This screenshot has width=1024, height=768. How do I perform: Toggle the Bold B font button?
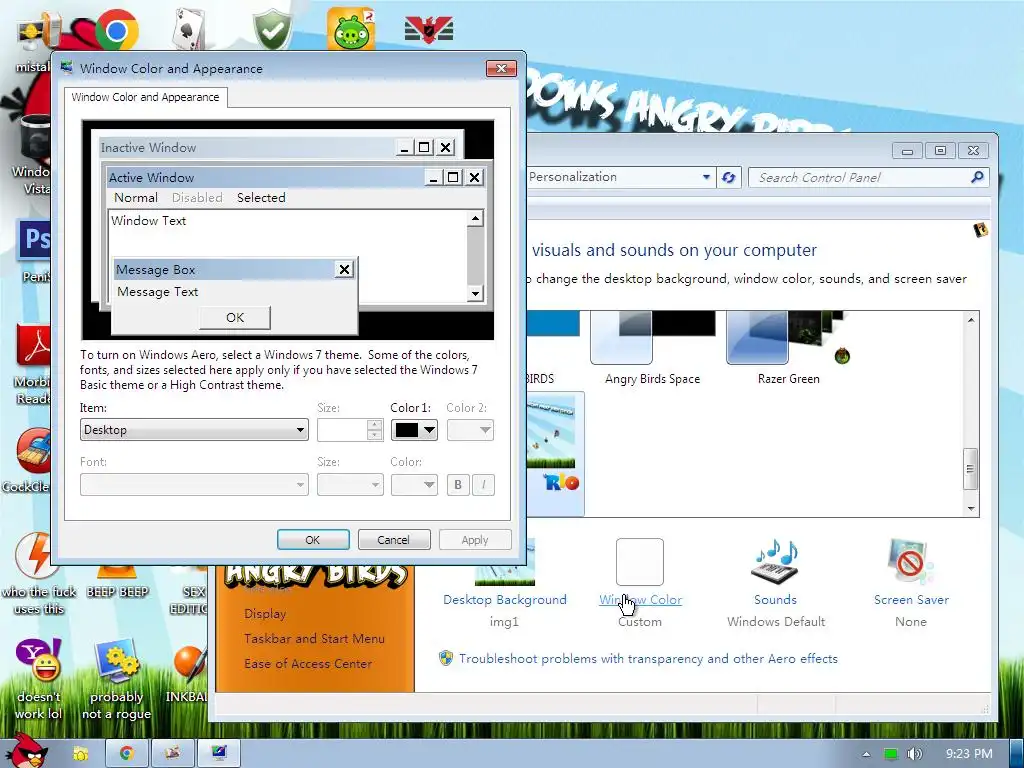tap(458, 485)
